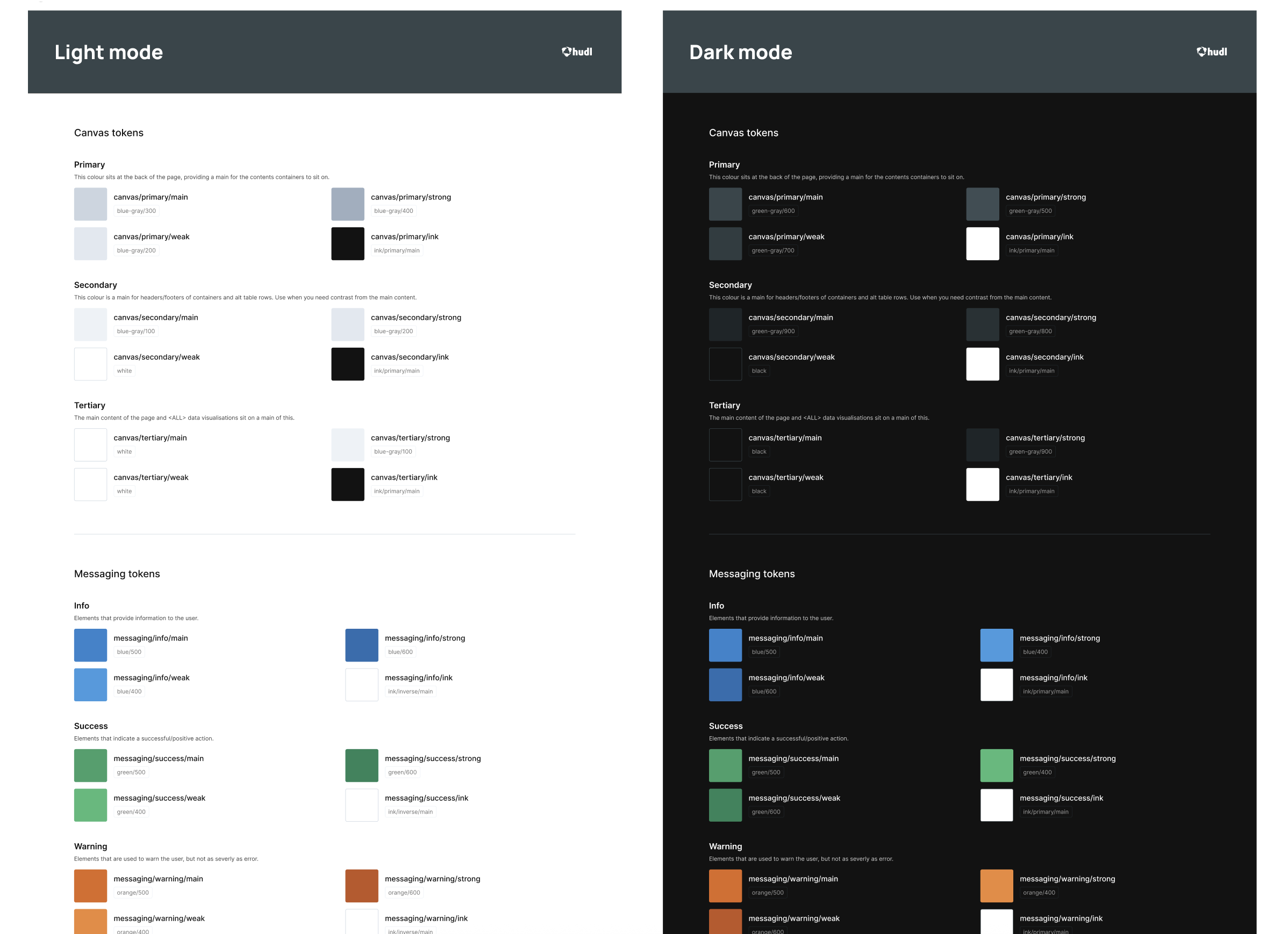
Task: Click the hudl logo in Dark mode header
Action: point(1212,52)
